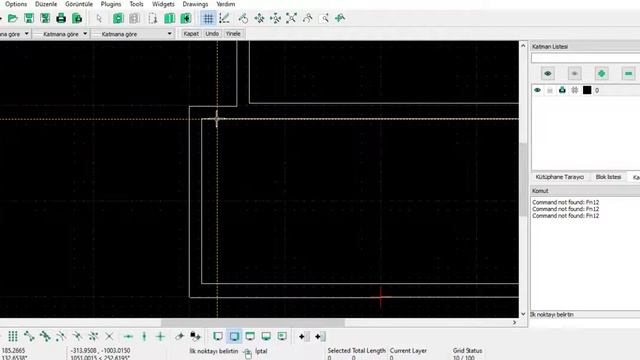Viewport: 640px width, 360px height.
Task: Show all layers with eye button
Action: [x=548, y=73]
